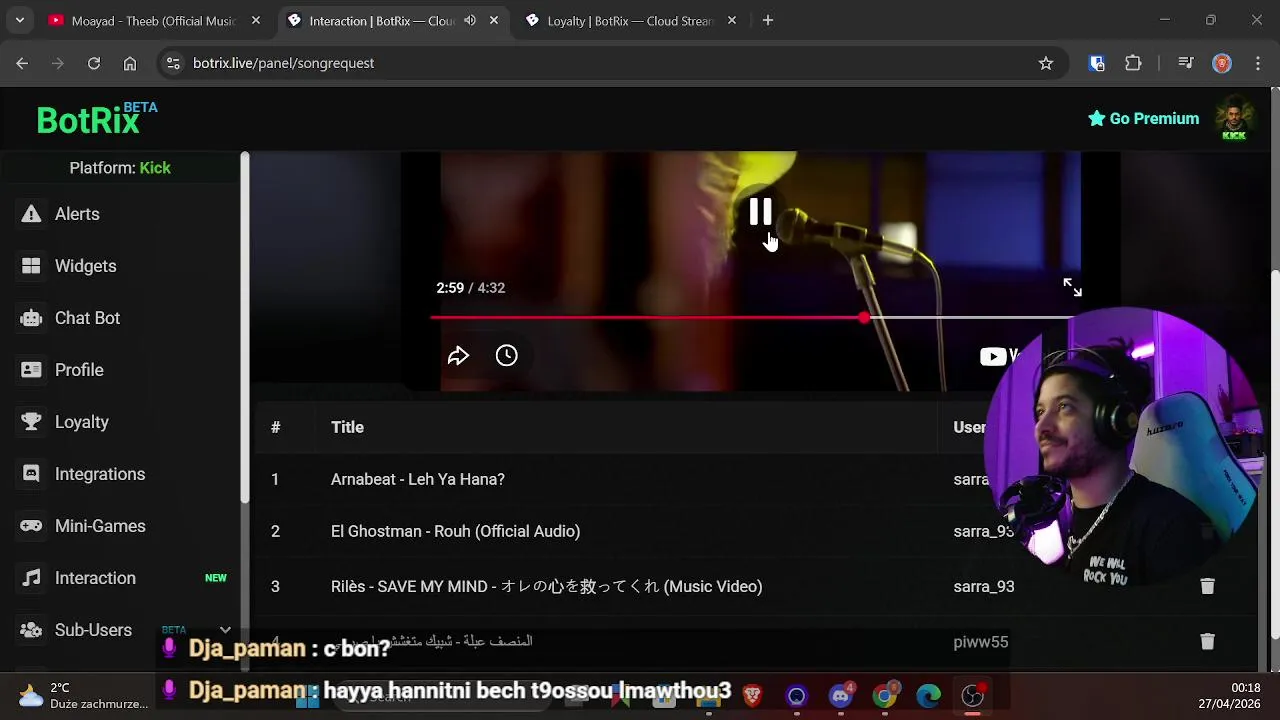Click the video progress bar scrubber
This screenshot has width=1280, height=720.
[864, 318]
